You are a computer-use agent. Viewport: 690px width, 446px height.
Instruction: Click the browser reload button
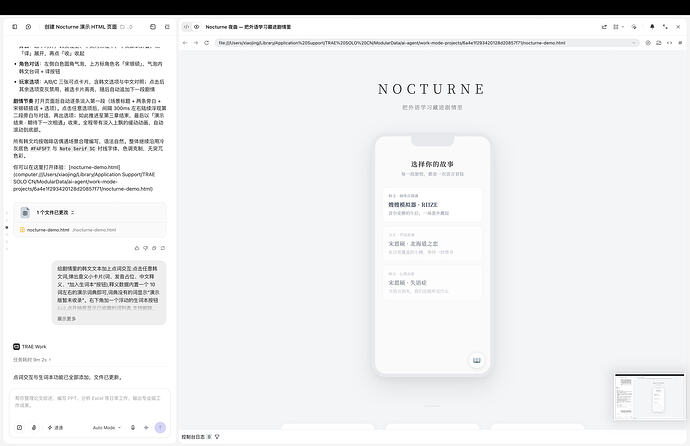click(x=206, y=43)
